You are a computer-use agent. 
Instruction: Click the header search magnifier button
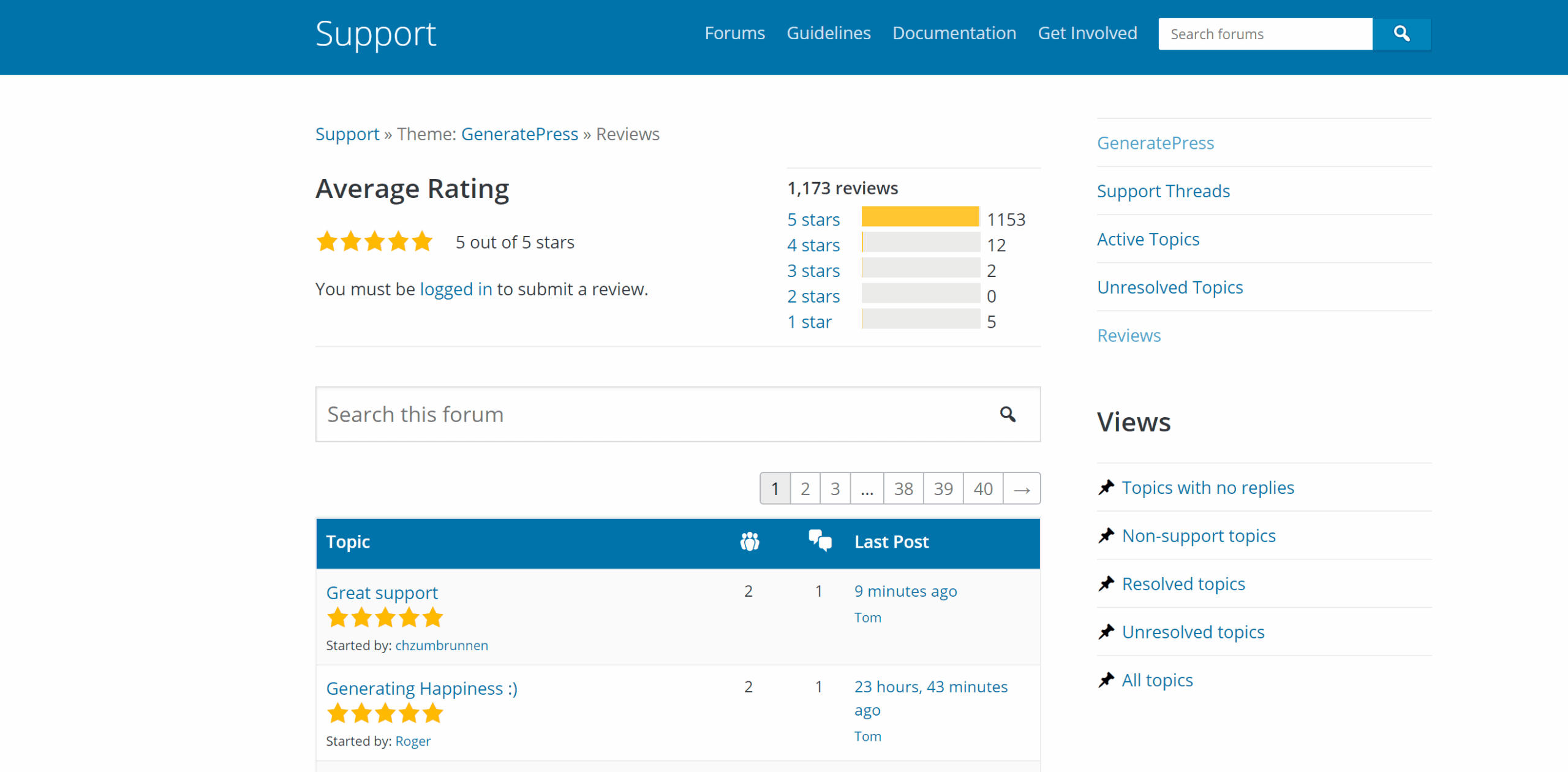coord(1401,34)
